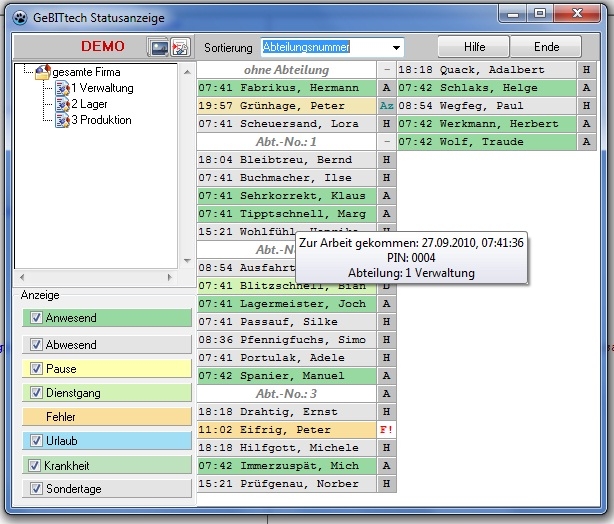
Task: Click the Az status badge for Grünhage, Peter
Action: (x=387, y=106)
